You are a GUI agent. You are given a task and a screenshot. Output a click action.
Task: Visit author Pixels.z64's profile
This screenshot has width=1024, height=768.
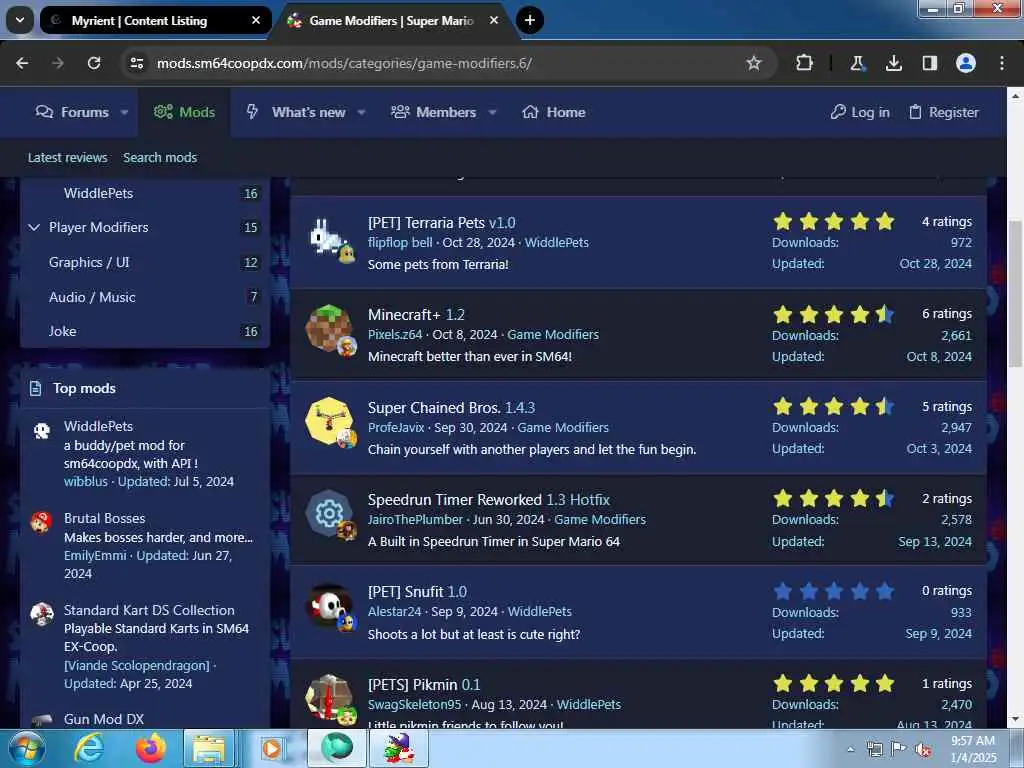[394, 334]
